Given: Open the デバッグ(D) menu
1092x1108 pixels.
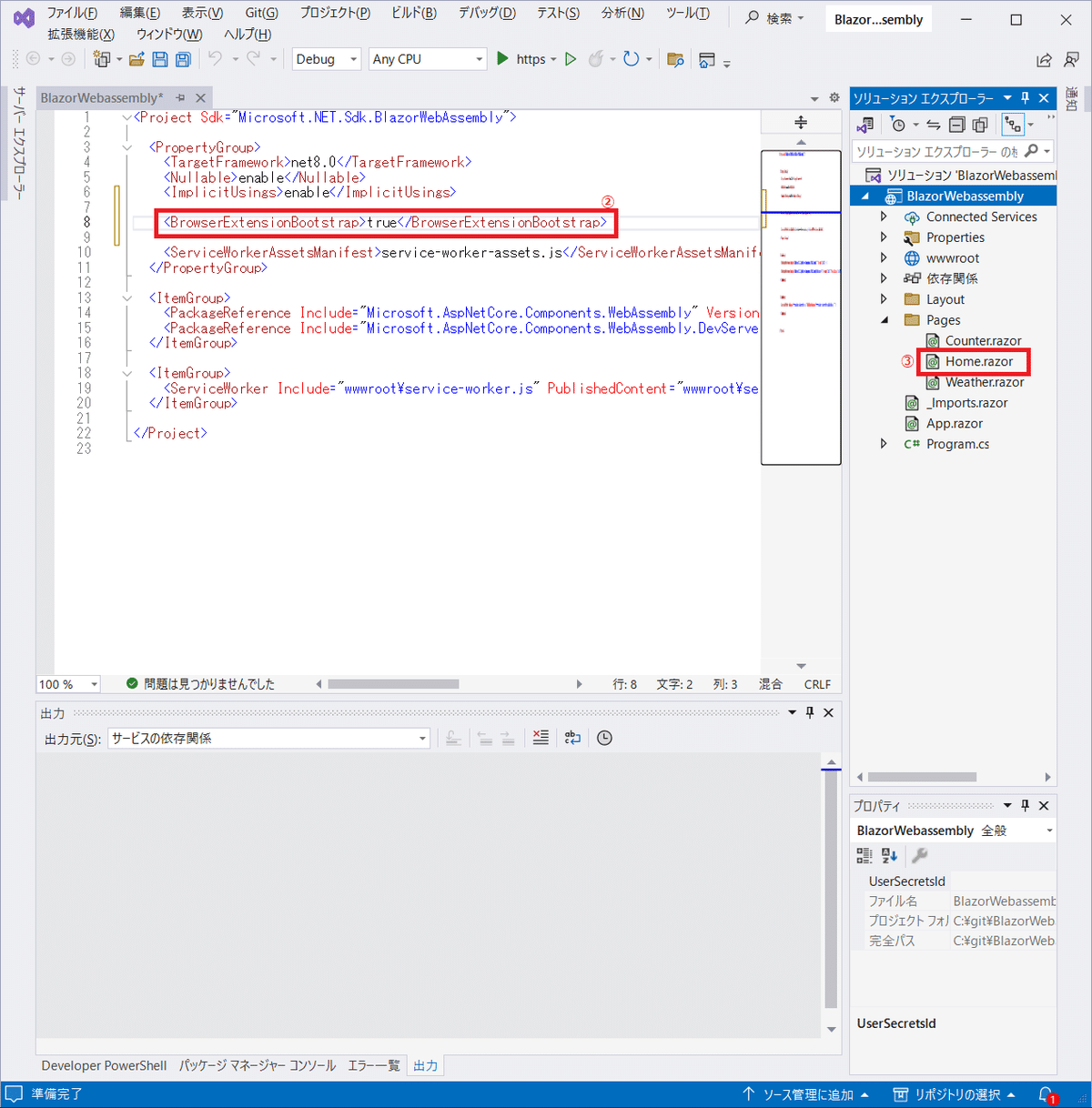Looking at the screenshot, I should click(x=487, y=13).
